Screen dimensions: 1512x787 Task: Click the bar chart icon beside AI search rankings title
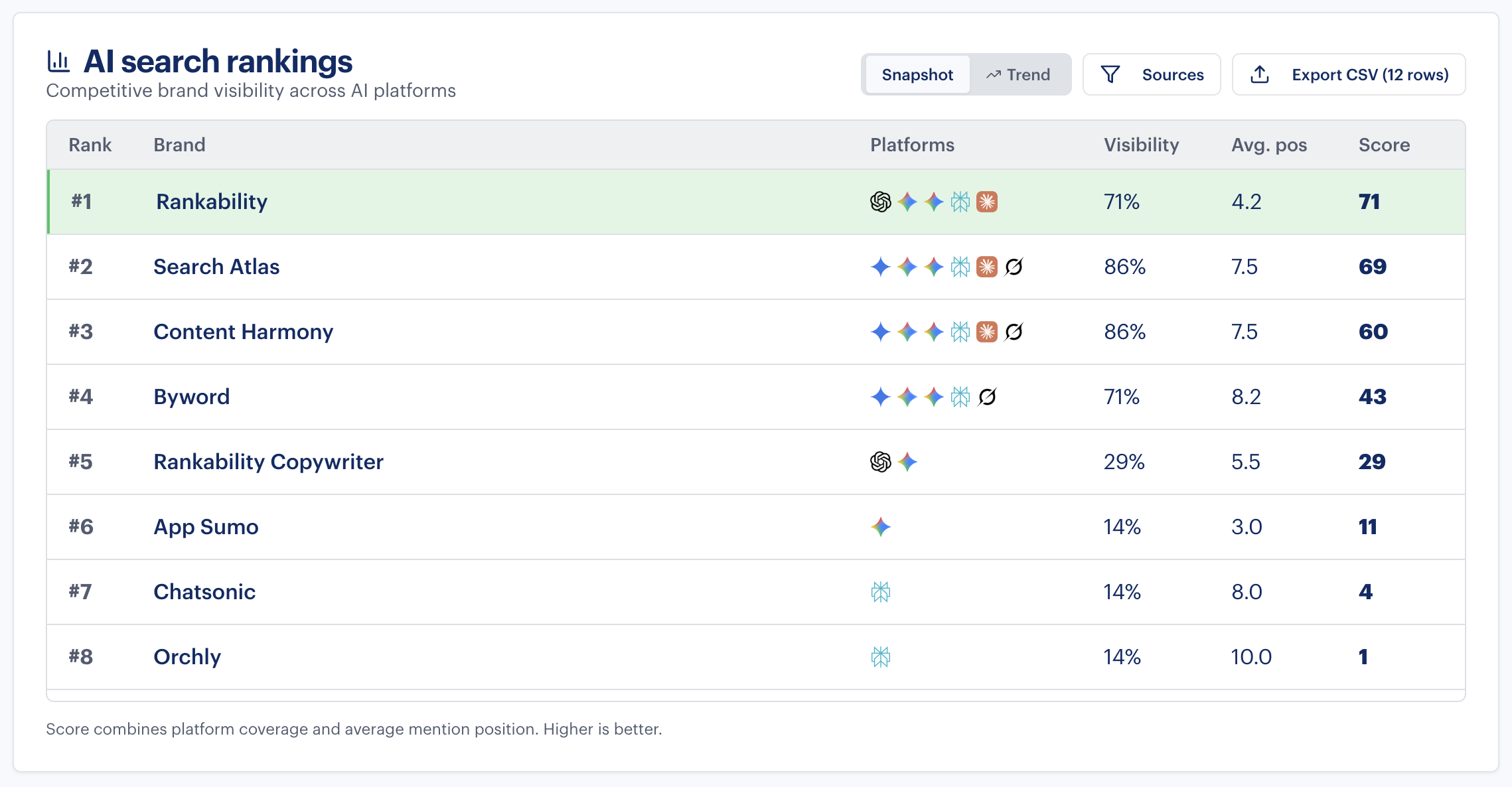point(59,60)
